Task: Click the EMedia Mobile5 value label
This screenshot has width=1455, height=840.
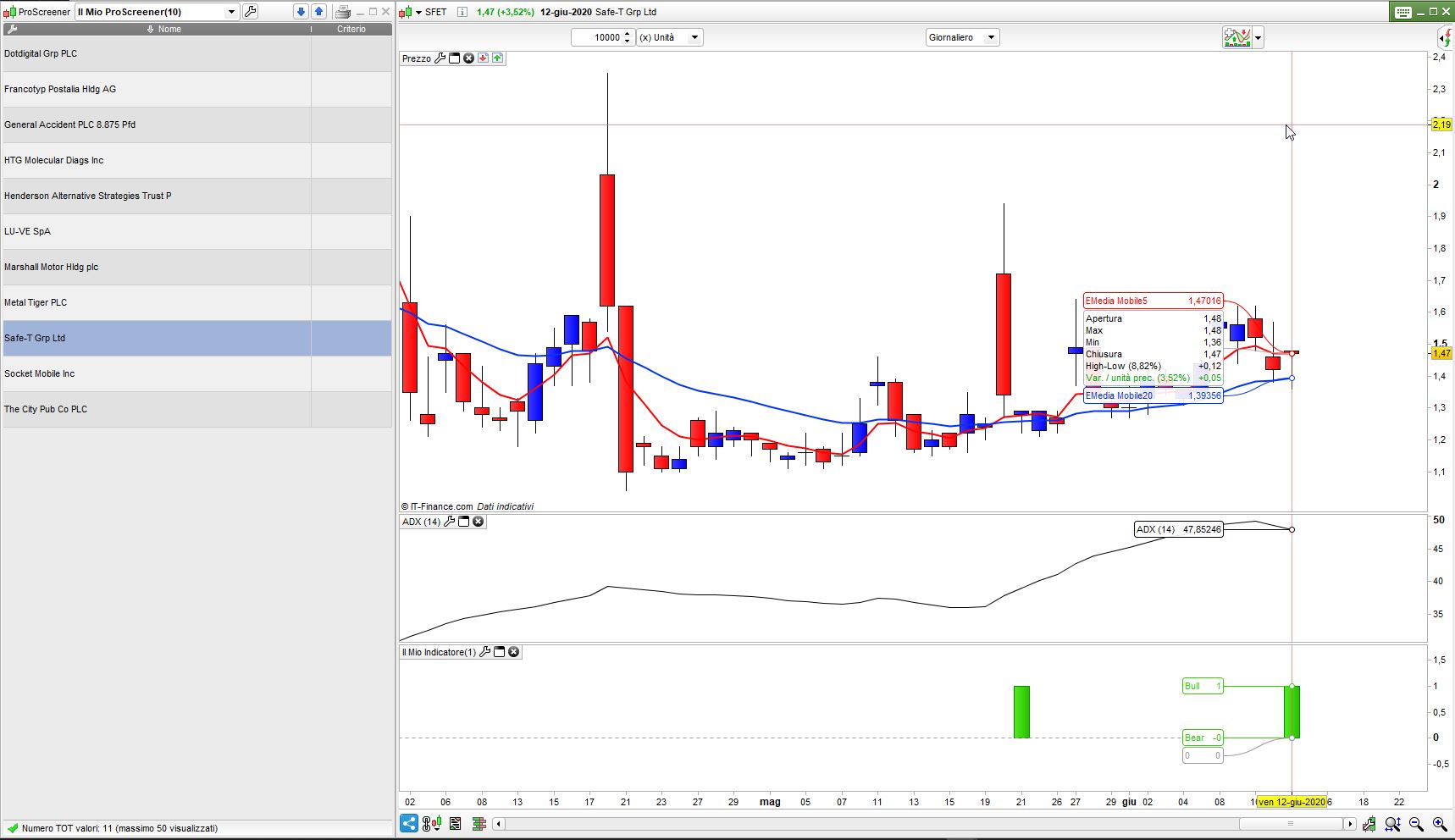Action: [x=1153, y=301]
